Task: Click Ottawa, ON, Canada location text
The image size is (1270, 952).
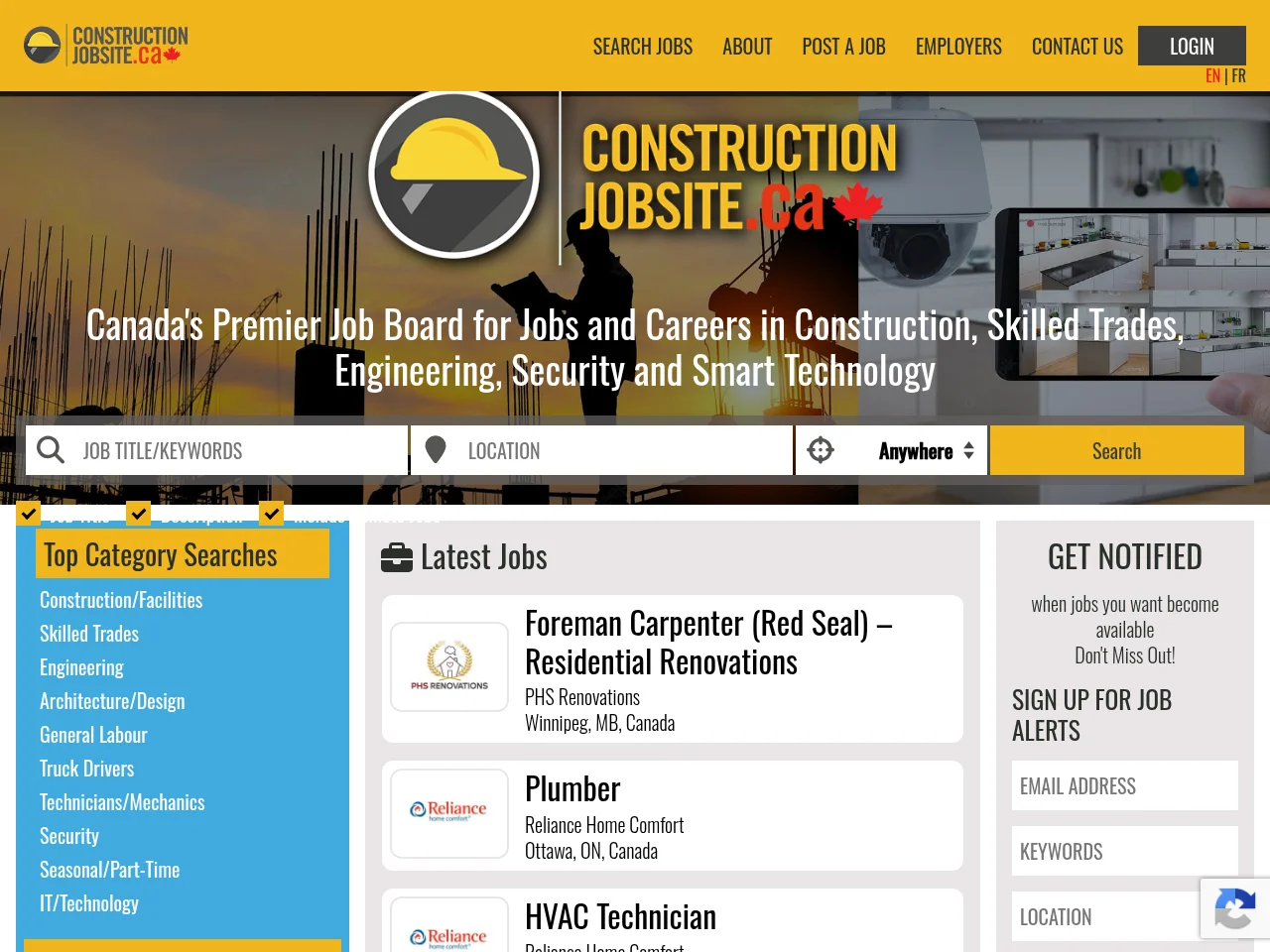Action: pos(591,851)
